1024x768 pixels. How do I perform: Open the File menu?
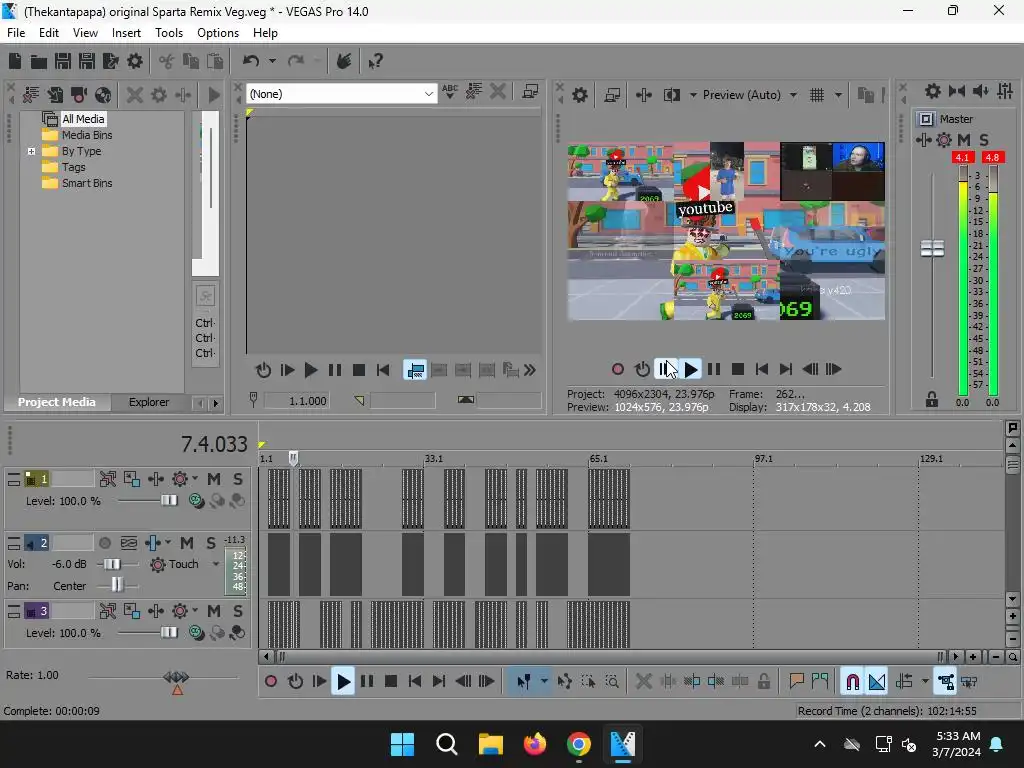point(16,33)
